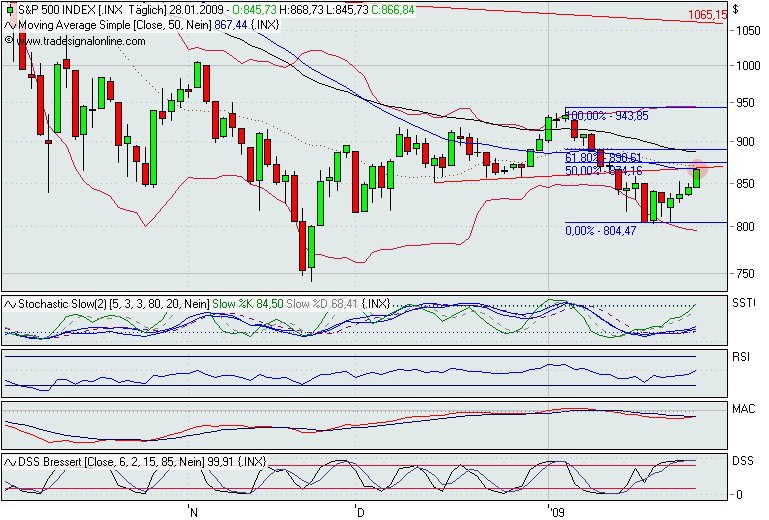Viewport: 769px width, 520px height.
Task: Click the low value L:845,73
Action: coord(346,9)
